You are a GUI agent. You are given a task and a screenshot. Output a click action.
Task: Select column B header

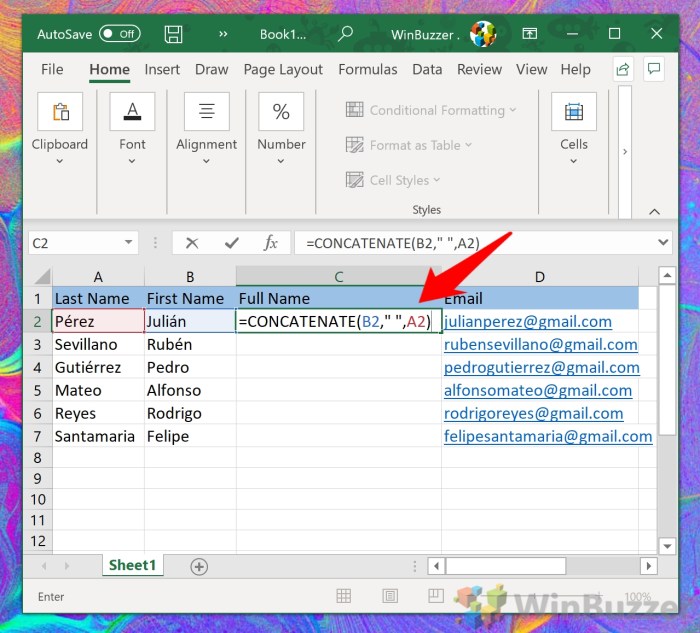[x=190, y=277]
